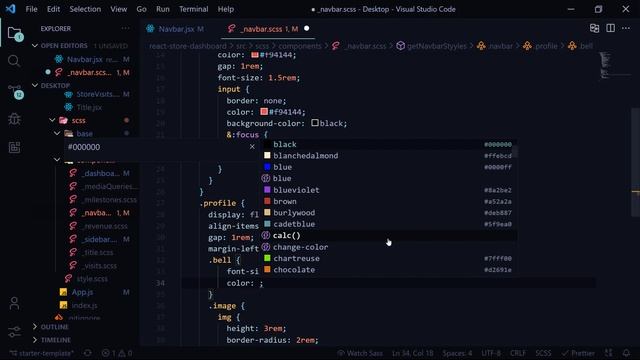Click the SCSS language mode
The width and height of the screenshot is (640, 360).
tap(543, 353)
